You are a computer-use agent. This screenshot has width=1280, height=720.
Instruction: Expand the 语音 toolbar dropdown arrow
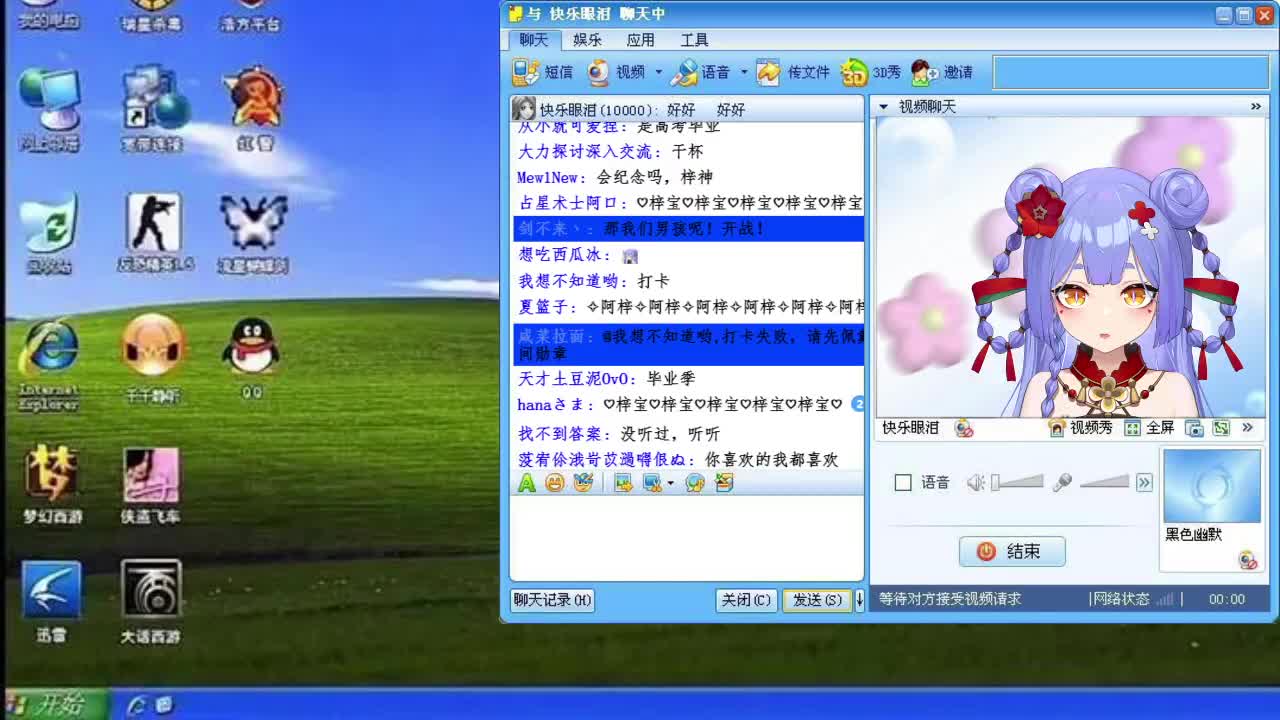pyautogui.click(x=744, y=72)
